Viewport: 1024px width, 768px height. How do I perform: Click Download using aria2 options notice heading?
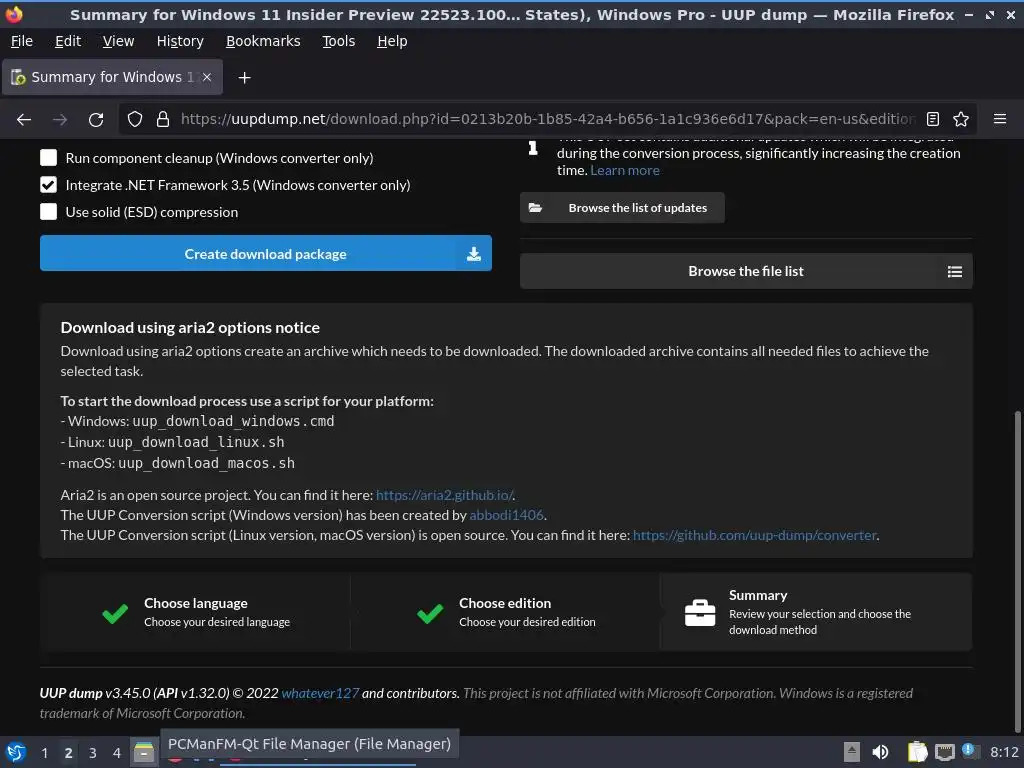coord(190,328)
